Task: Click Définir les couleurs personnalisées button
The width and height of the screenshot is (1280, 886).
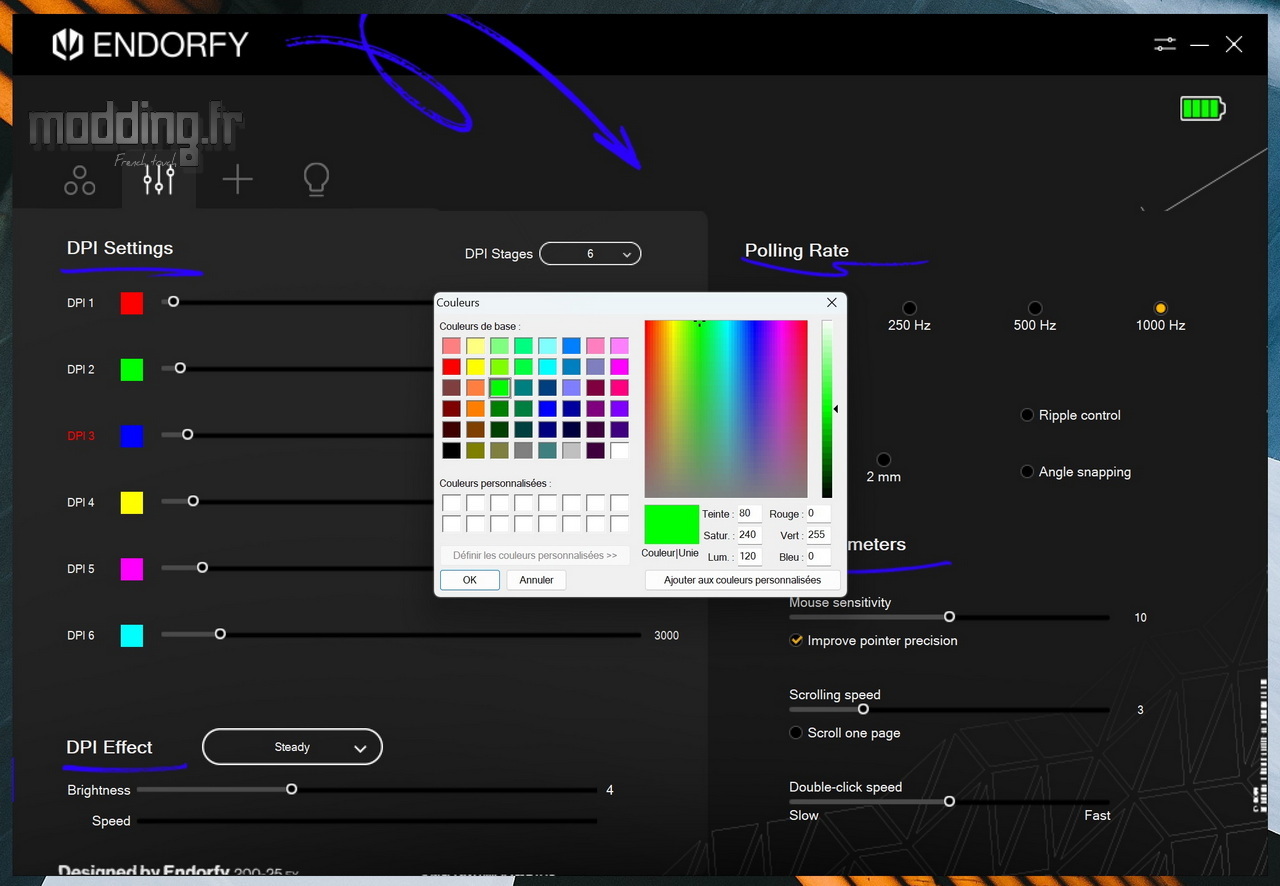Action: point(535,555)
